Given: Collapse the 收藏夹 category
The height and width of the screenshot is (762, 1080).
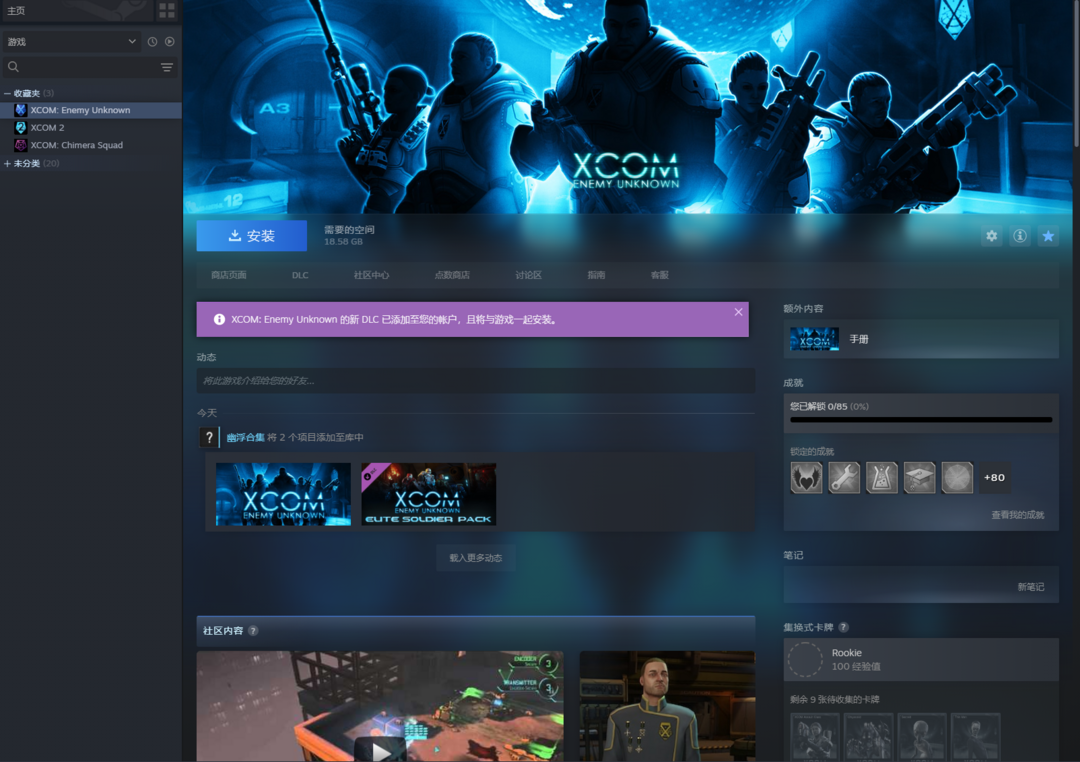Looking at the screenshot, I should (8, 93).
